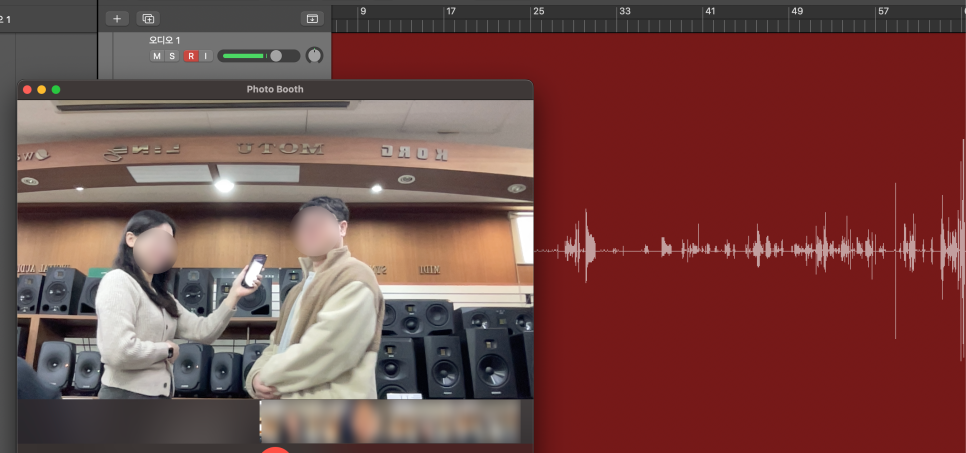Screen dimensions: 966x453
Task: Click the Photo Booth window title
Action: pos(275,89)
